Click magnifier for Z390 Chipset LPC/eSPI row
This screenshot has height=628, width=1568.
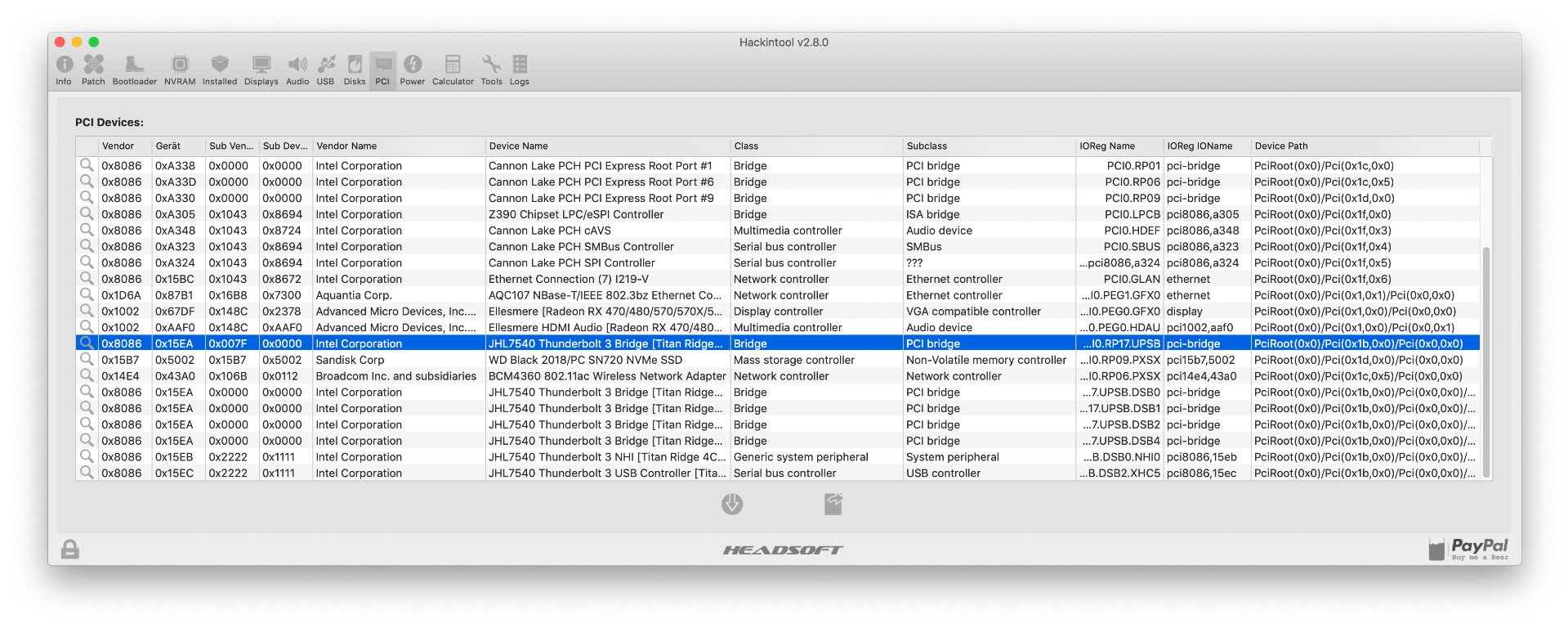pyautogui.click(x=87, y=214)
